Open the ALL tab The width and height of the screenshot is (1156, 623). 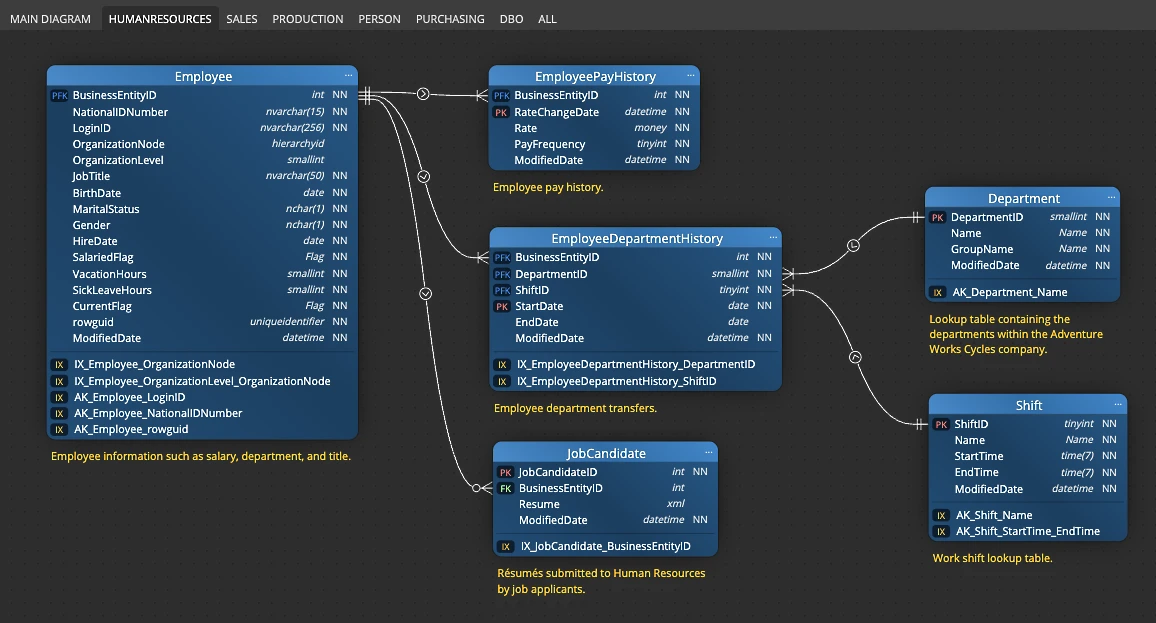547,19
